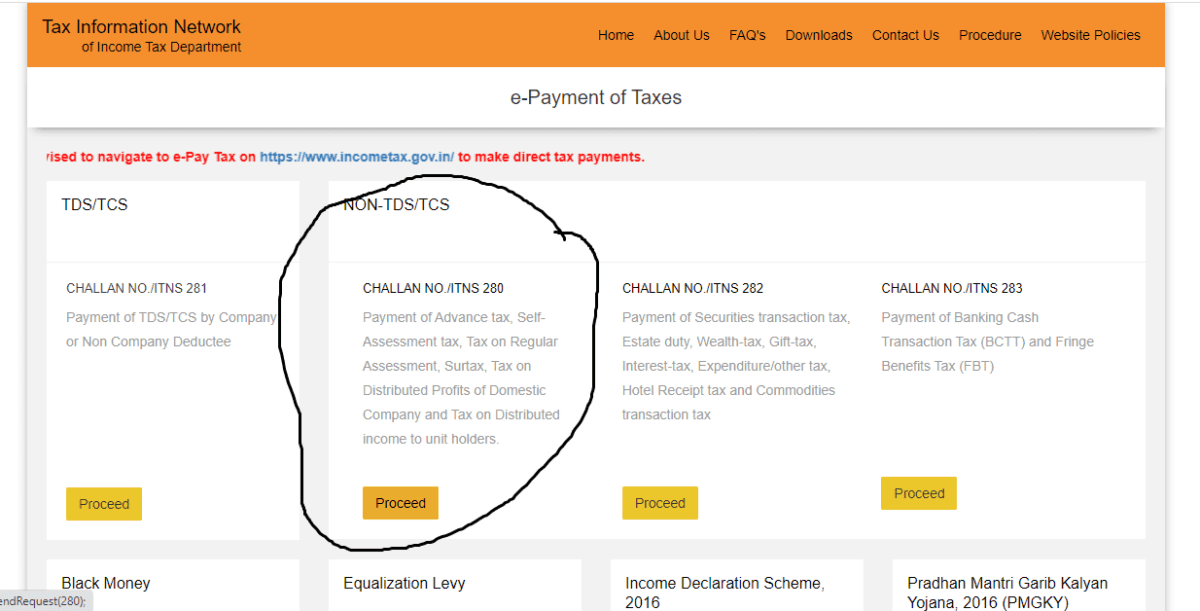
Task: Click Proceed under CHALLAN NO./ITNS 281
Action: 103,503
